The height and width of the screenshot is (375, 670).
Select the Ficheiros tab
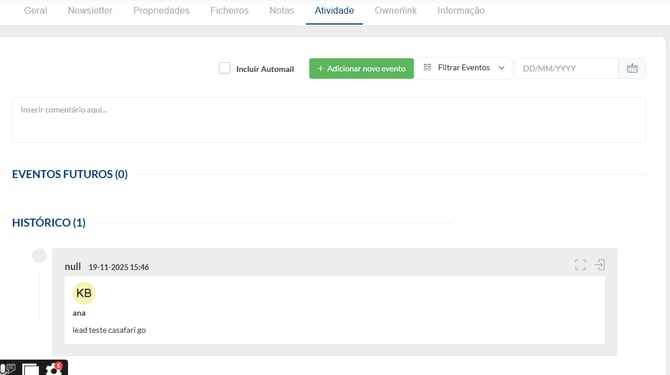229,11
